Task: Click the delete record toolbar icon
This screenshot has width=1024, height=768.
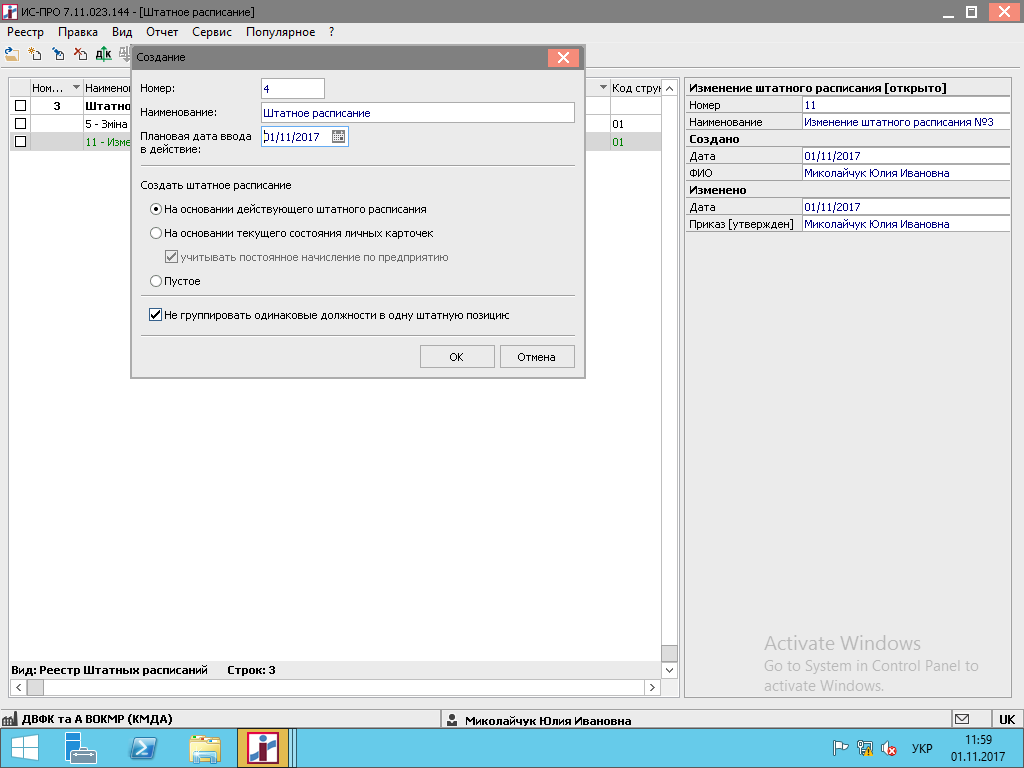Action: coord(81,54)
